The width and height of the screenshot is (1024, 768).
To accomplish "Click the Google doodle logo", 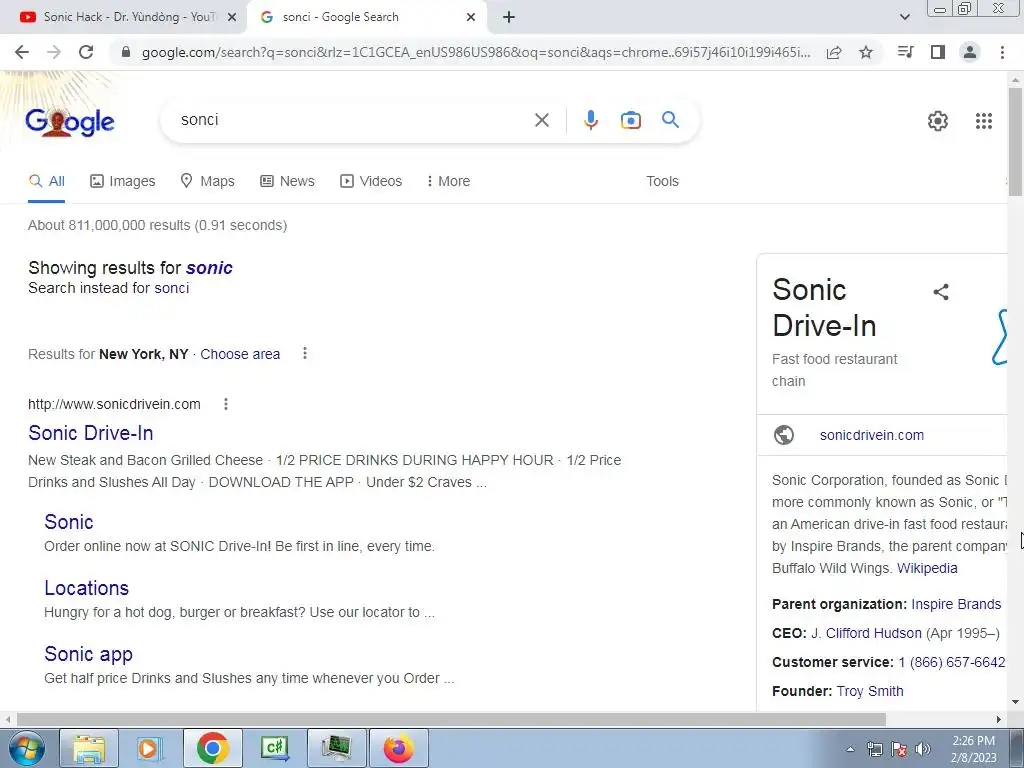I will tap(70, 122).
